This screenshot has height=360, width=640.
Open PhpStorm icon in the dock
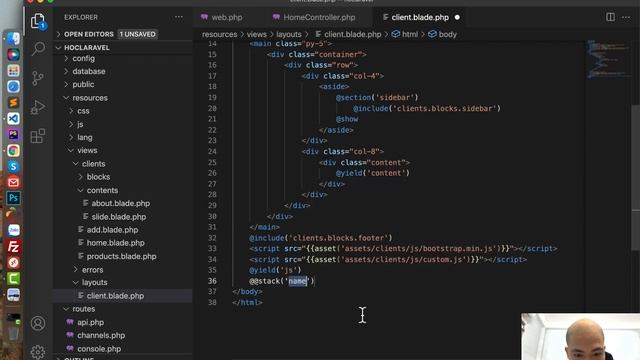[x=13, y=134]
